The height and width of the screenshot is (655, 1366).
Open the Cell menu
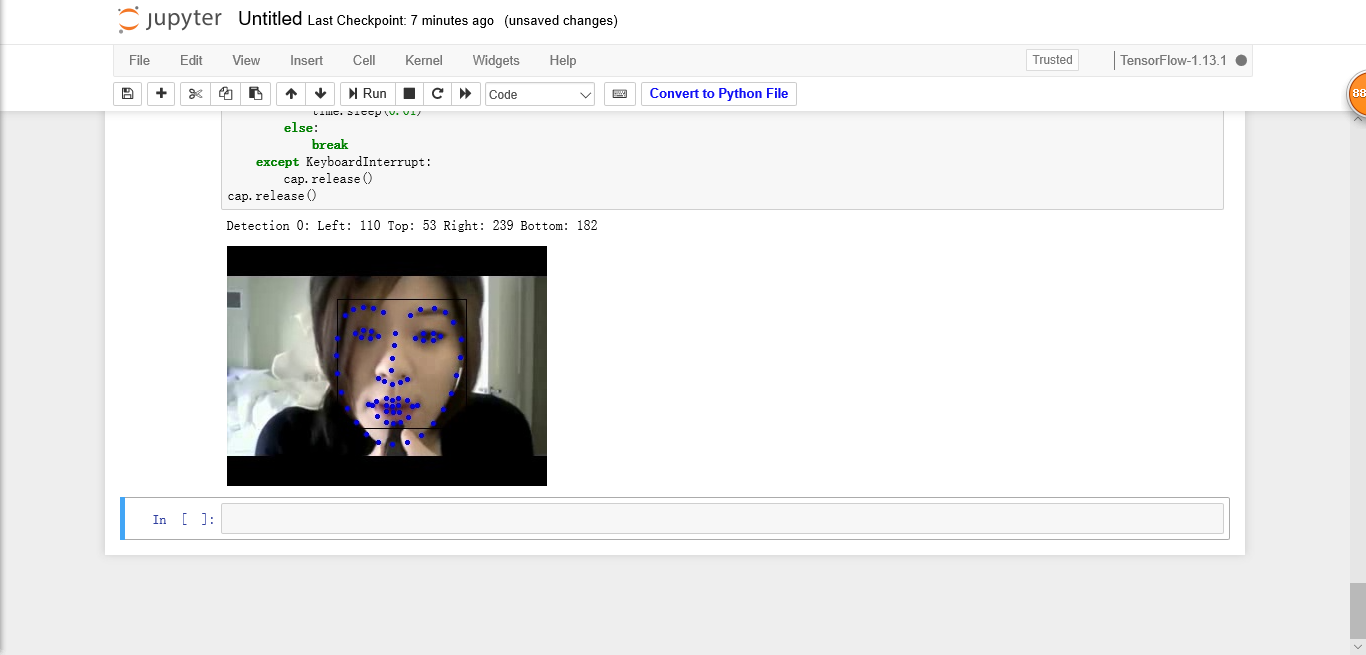(364, 60)
